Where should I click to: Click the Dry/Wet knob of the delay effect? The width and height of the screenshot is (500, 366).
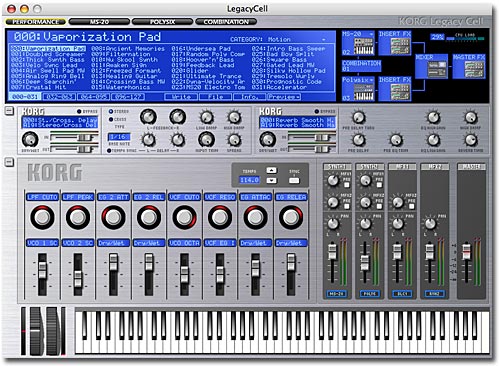pyautogui.click(x=30, y=139)
